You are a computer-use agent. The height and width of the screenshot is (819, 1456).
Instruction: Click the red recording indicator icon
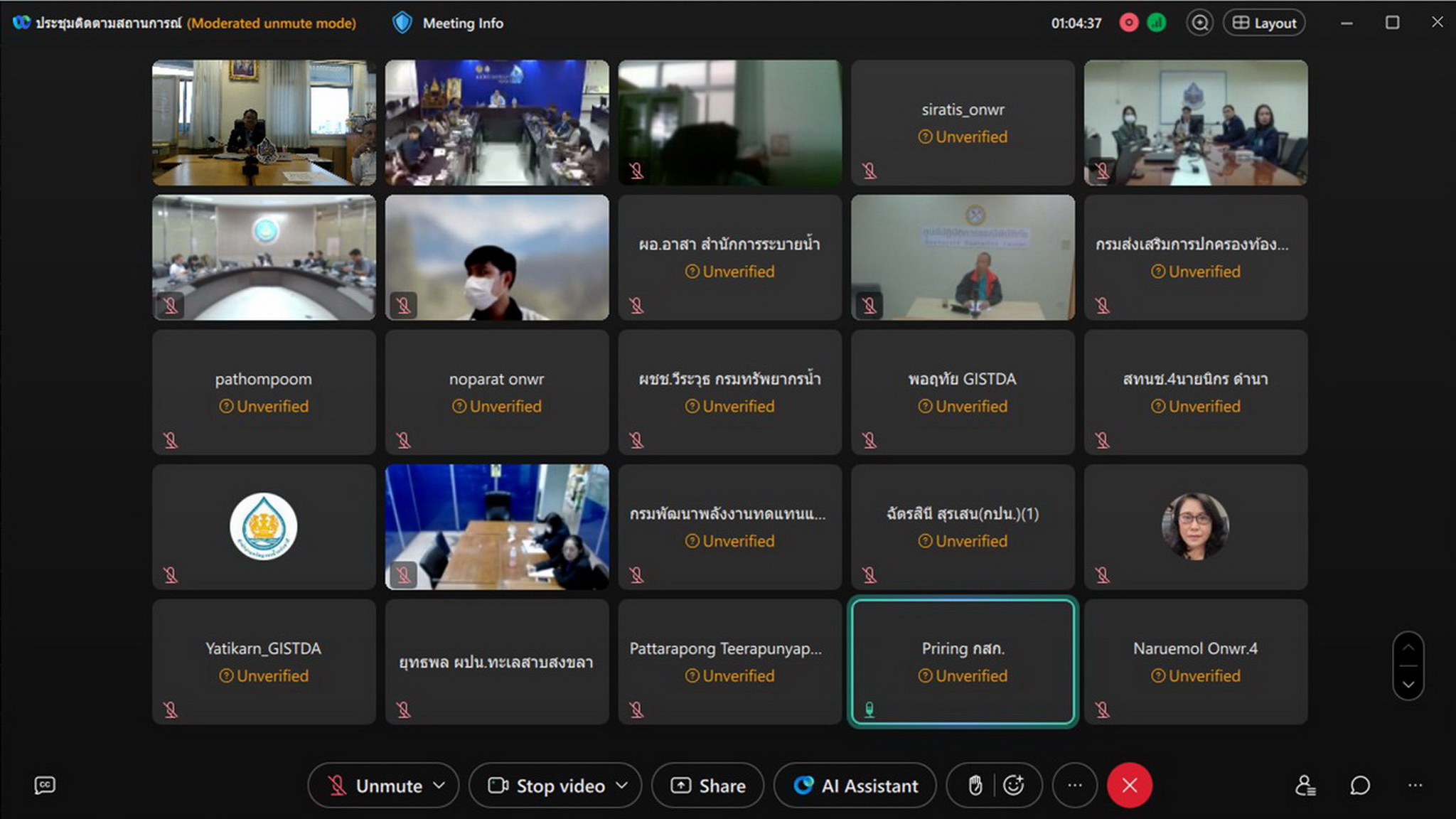(x=1128, y=23)
